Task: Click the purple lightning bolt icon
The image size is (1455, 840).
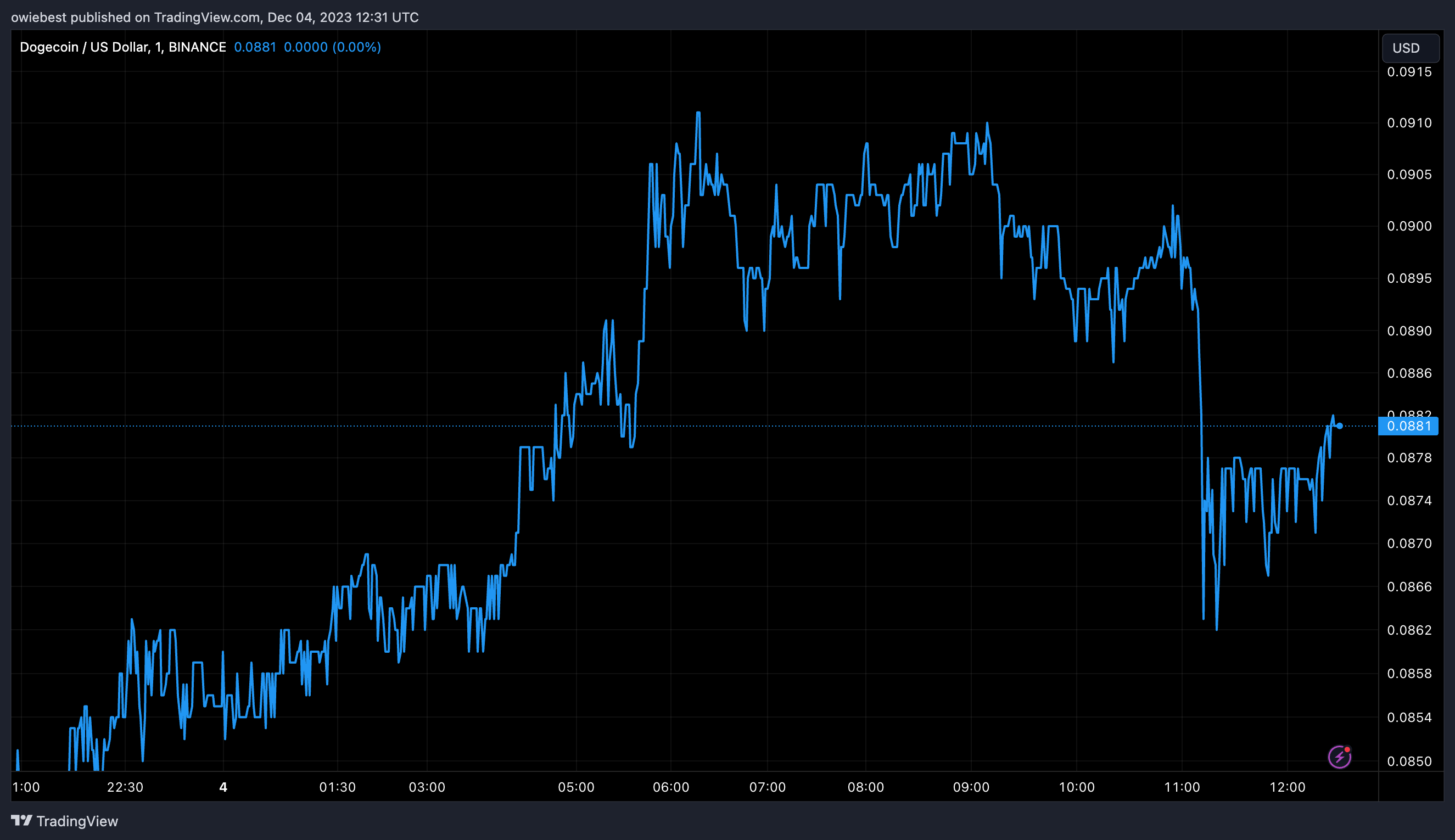Action: point(1339,757)
